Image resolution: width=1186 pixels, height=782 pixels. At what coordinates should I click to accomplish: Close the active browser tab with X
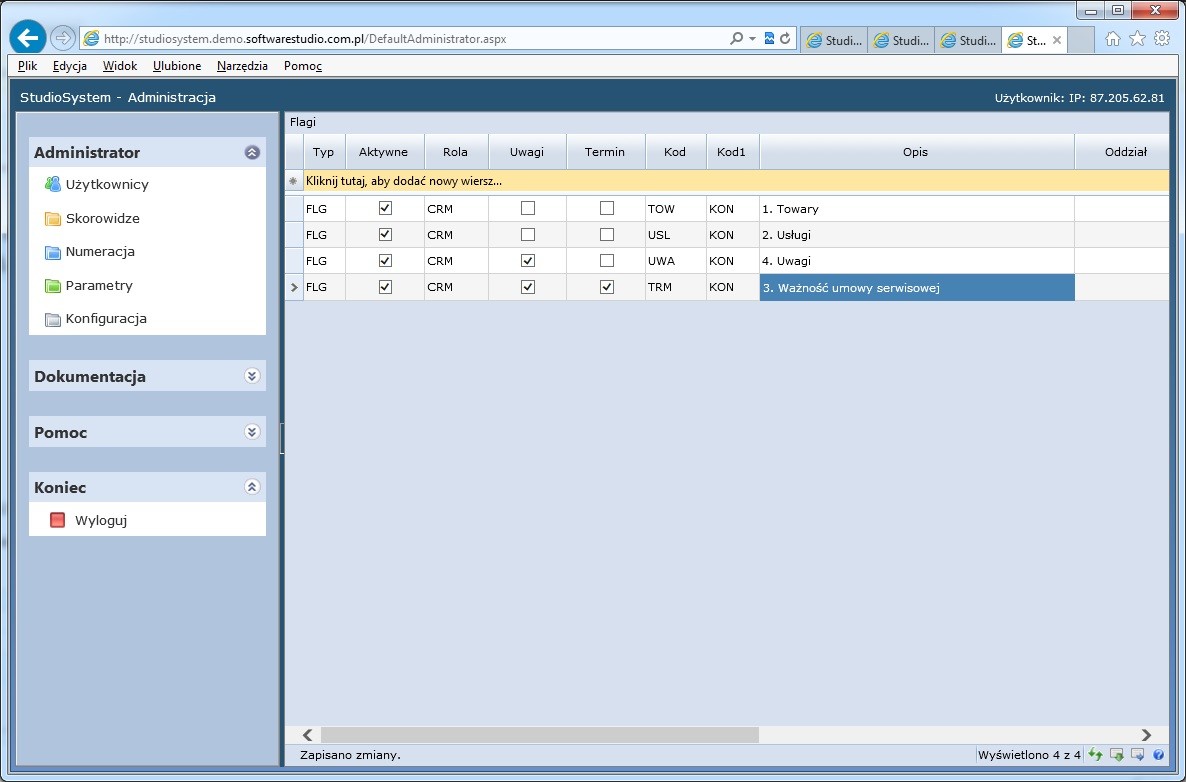[x=1057, y=40]
